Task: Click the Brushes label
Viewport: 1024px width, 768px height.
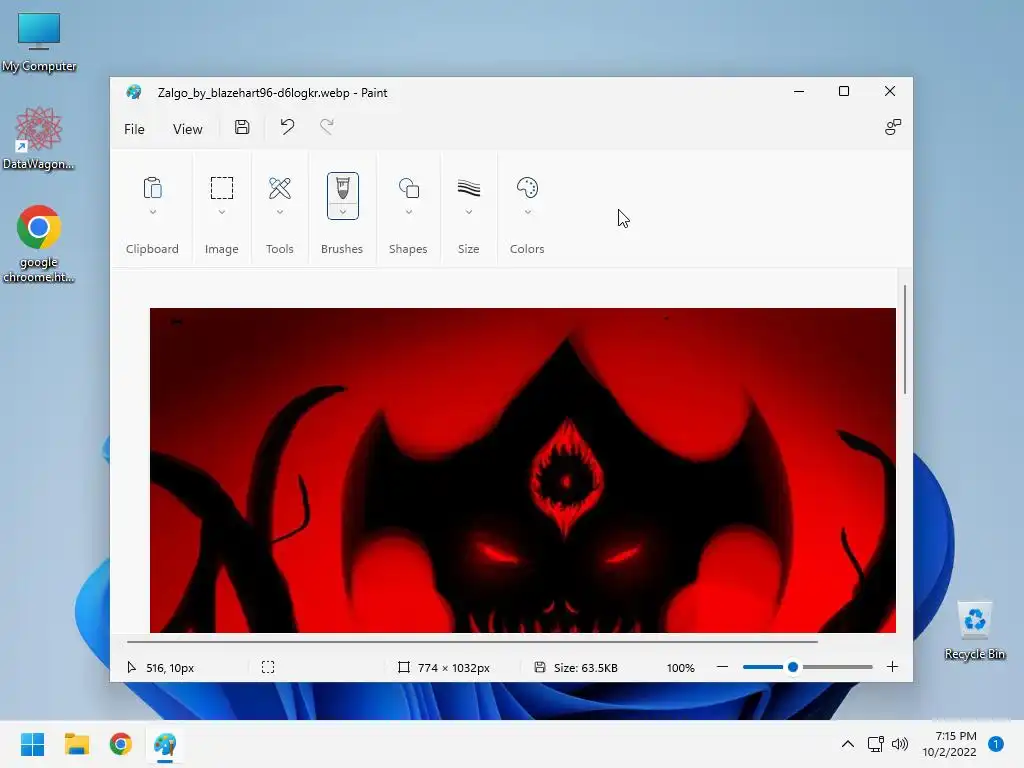Action: [x=342, y=249]
